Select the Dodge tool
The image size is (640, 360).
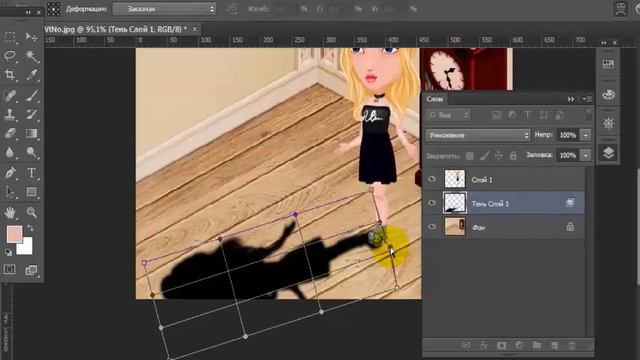tap(31, 152)
